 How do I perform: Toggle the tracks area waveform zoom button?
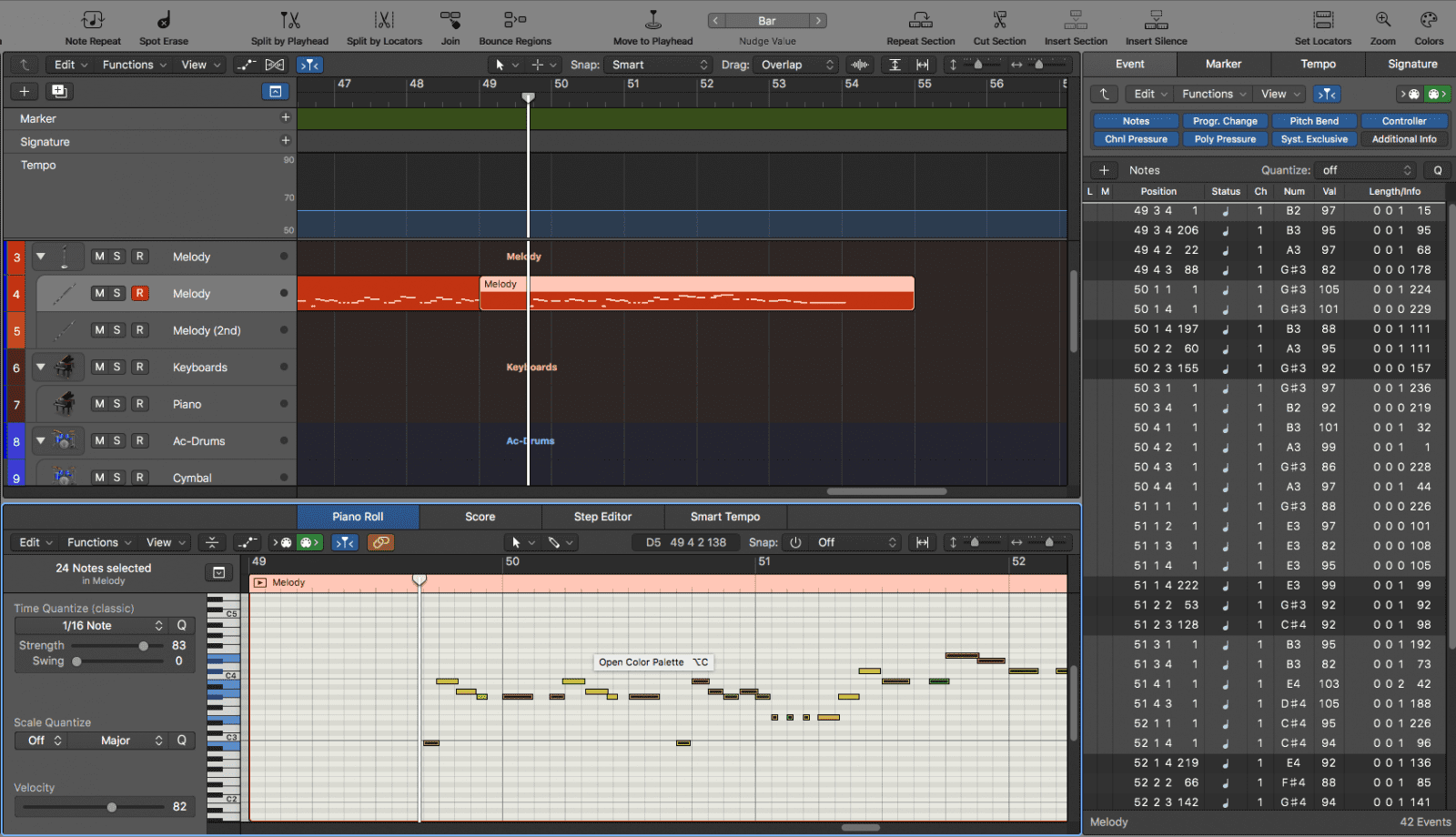click(x=859, y=65)
